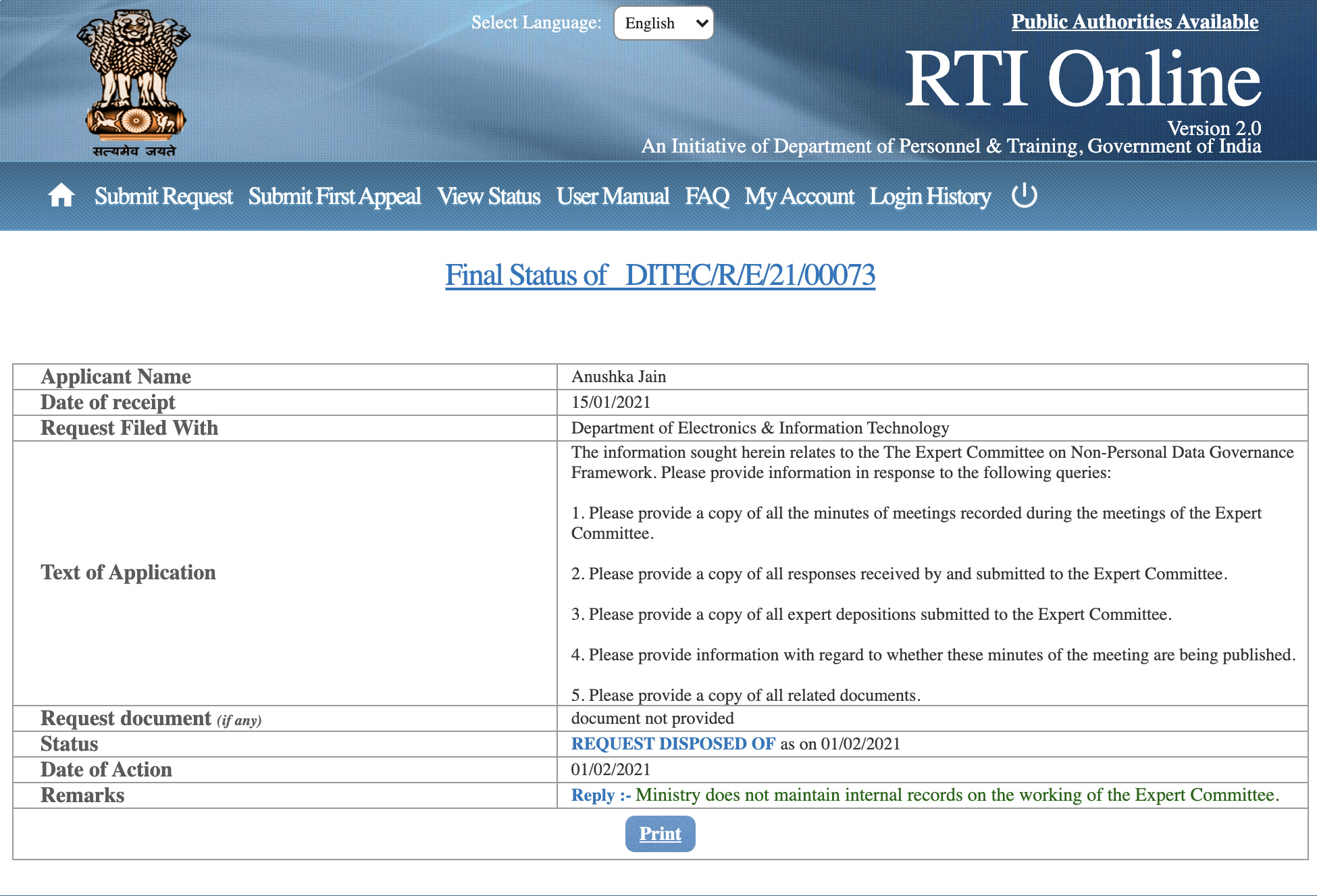
Task: Go to My Account
Action: point(799,196)
